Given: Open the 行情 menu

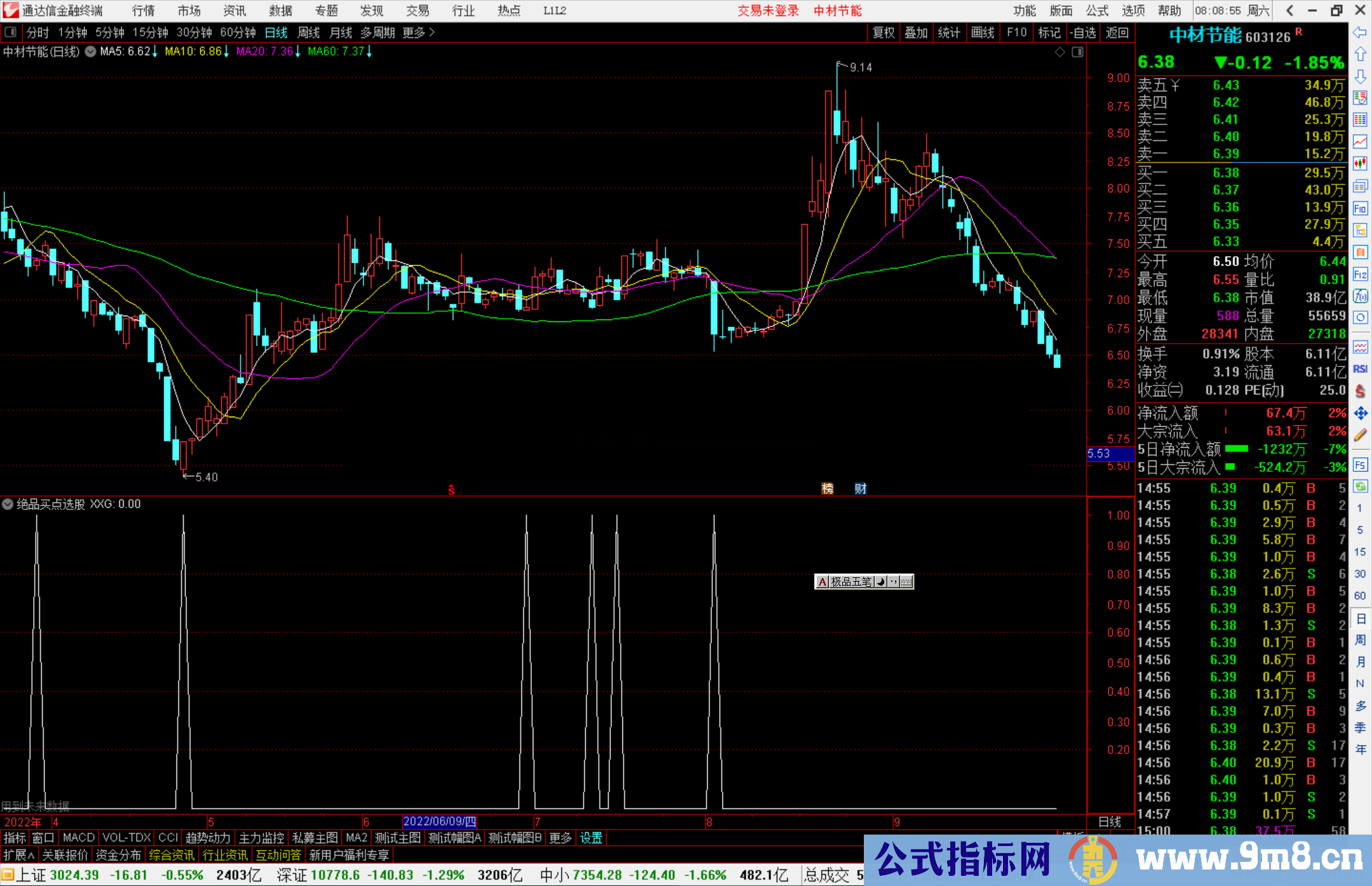Looking at the screenshot, I should [144, 11].
